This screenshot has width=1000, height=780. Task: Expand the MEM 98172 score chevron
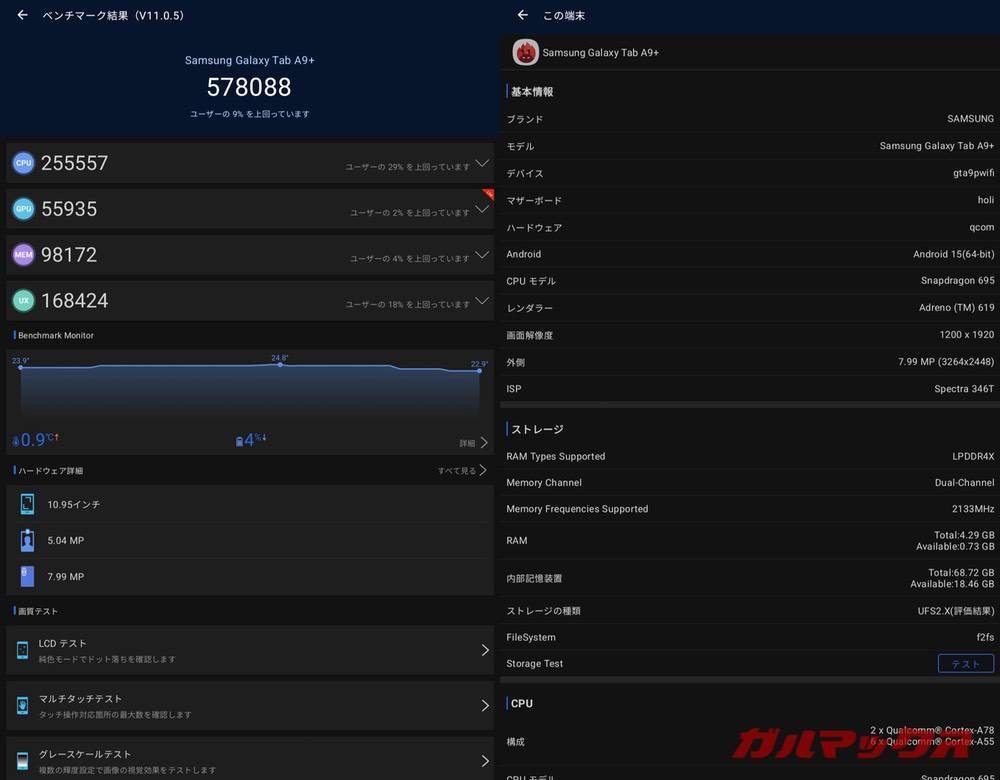pyautogui.click(x=482, y=255)
